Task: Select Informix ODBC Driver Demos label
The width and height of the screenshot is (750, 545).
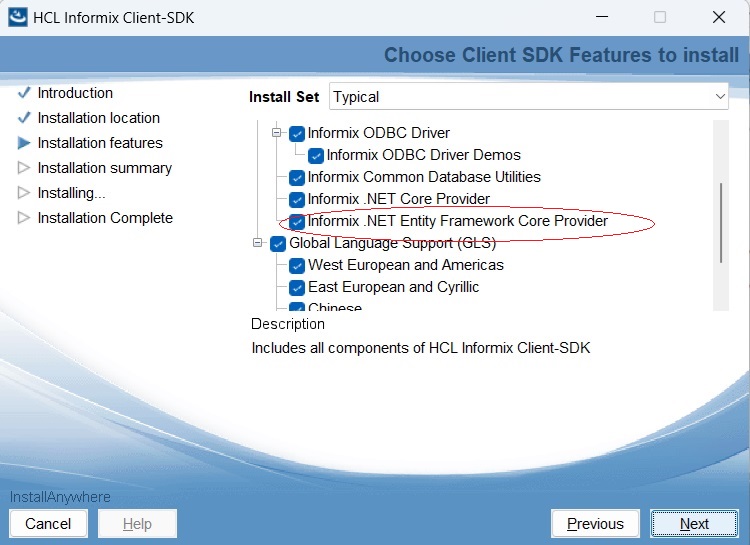Action: (x=423, y=155)
